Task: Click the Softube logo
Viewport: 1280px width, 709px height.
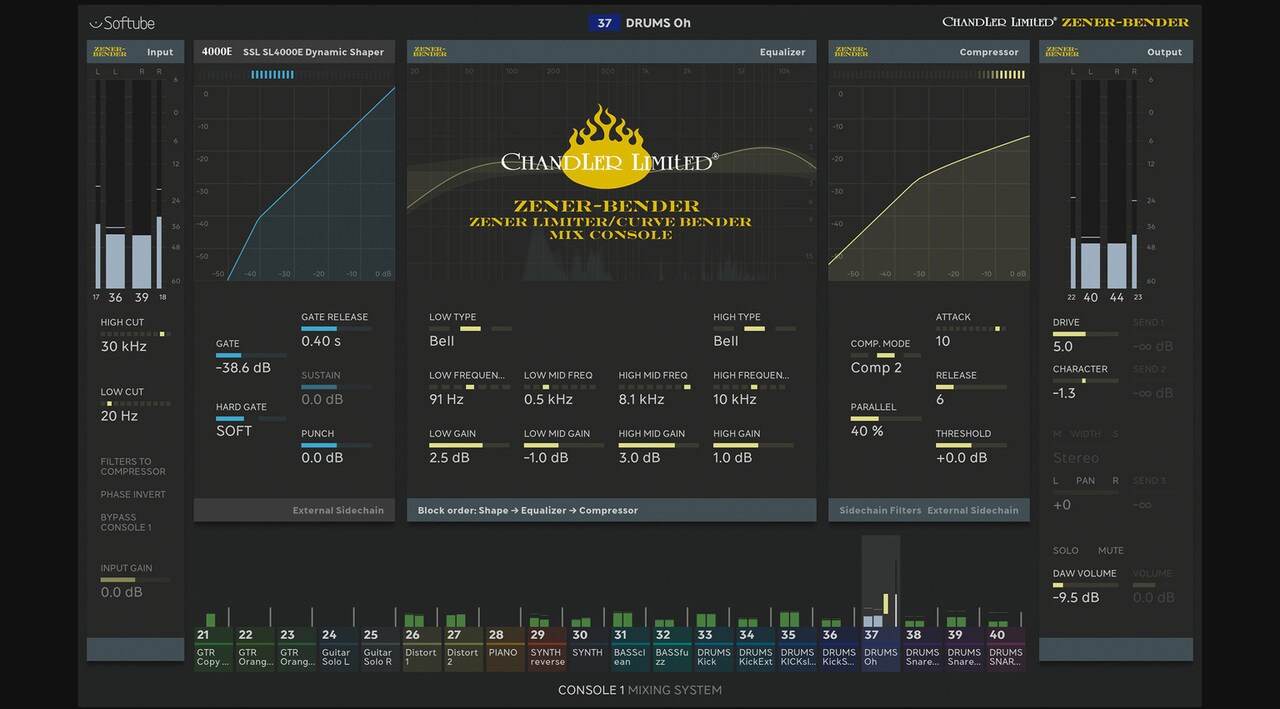Action: 121,23
